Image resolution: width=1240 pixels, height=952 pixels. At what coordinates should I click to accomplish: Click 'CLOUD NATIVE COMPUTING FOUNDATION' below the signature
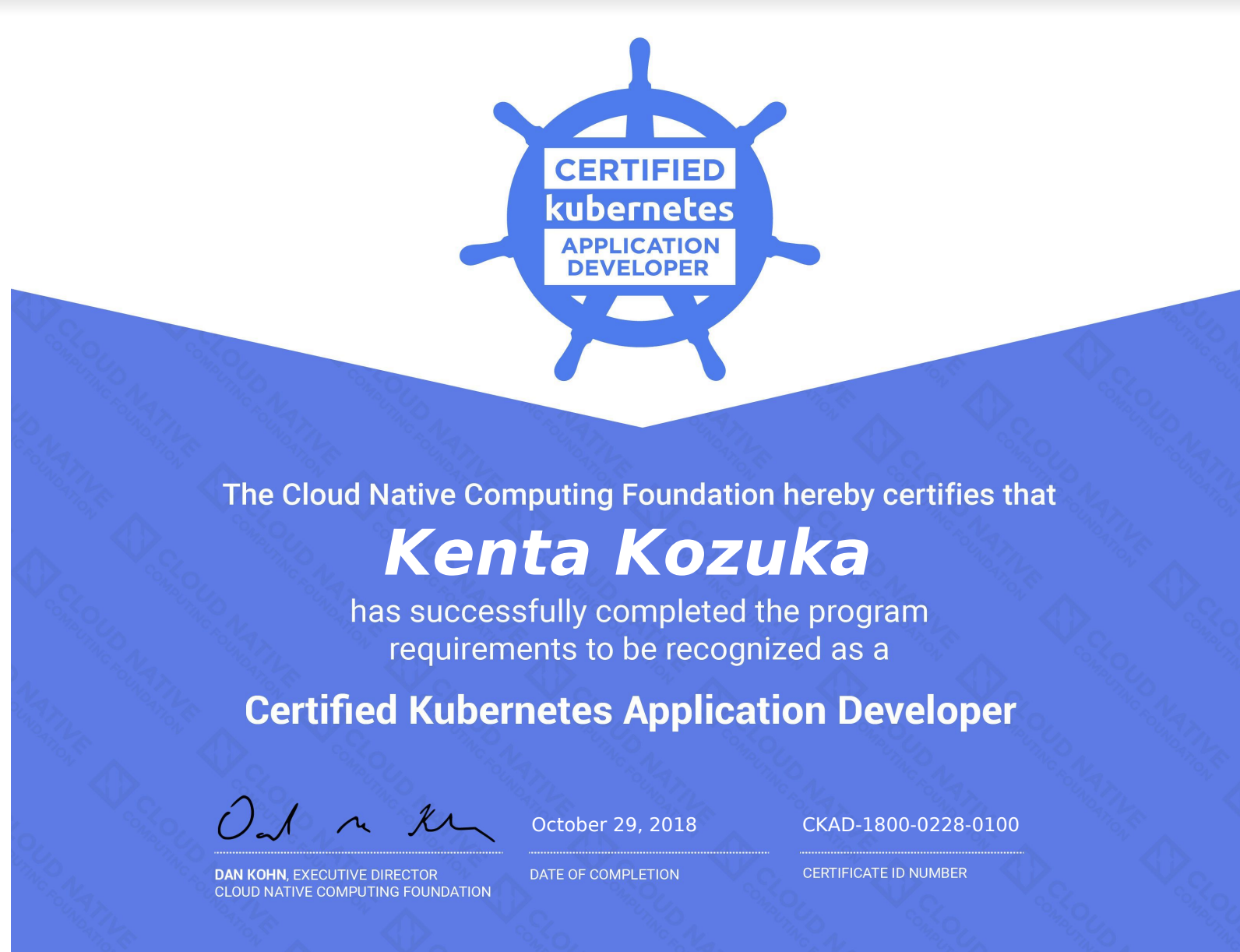point(353,892)
